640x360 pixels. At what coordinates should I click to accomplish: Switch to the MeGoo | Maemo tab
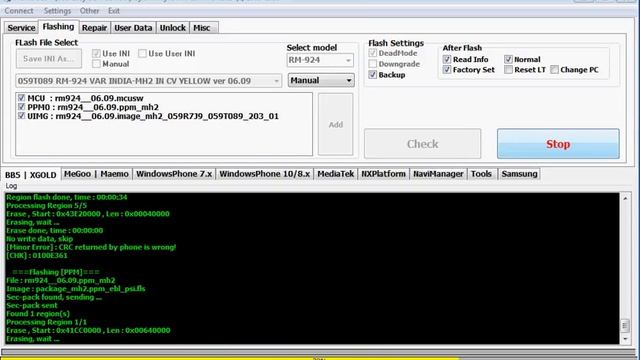click(96, 174)
